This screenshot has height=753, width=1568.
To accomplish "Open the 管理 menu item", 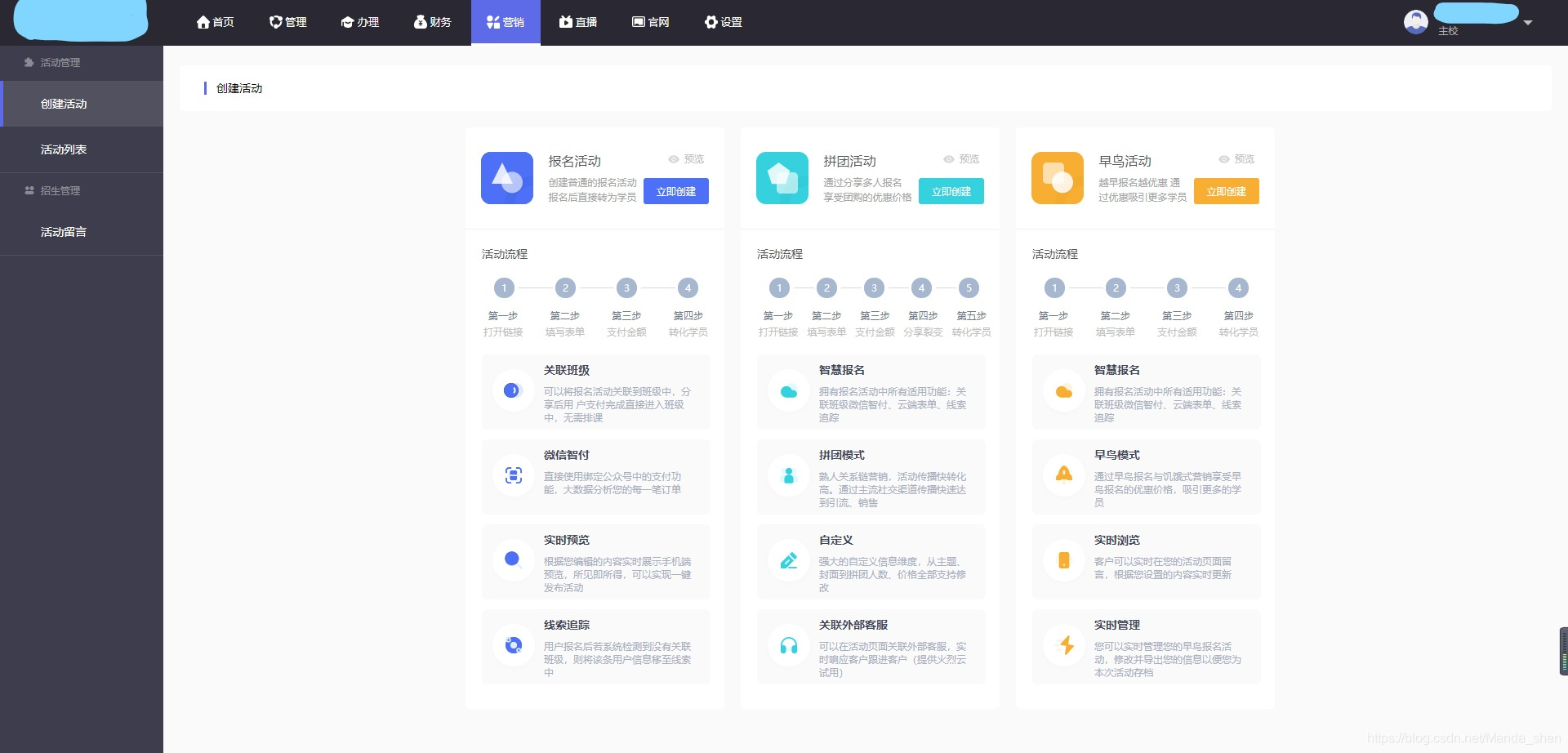I will pyautogui.click(x=287, y=22).
